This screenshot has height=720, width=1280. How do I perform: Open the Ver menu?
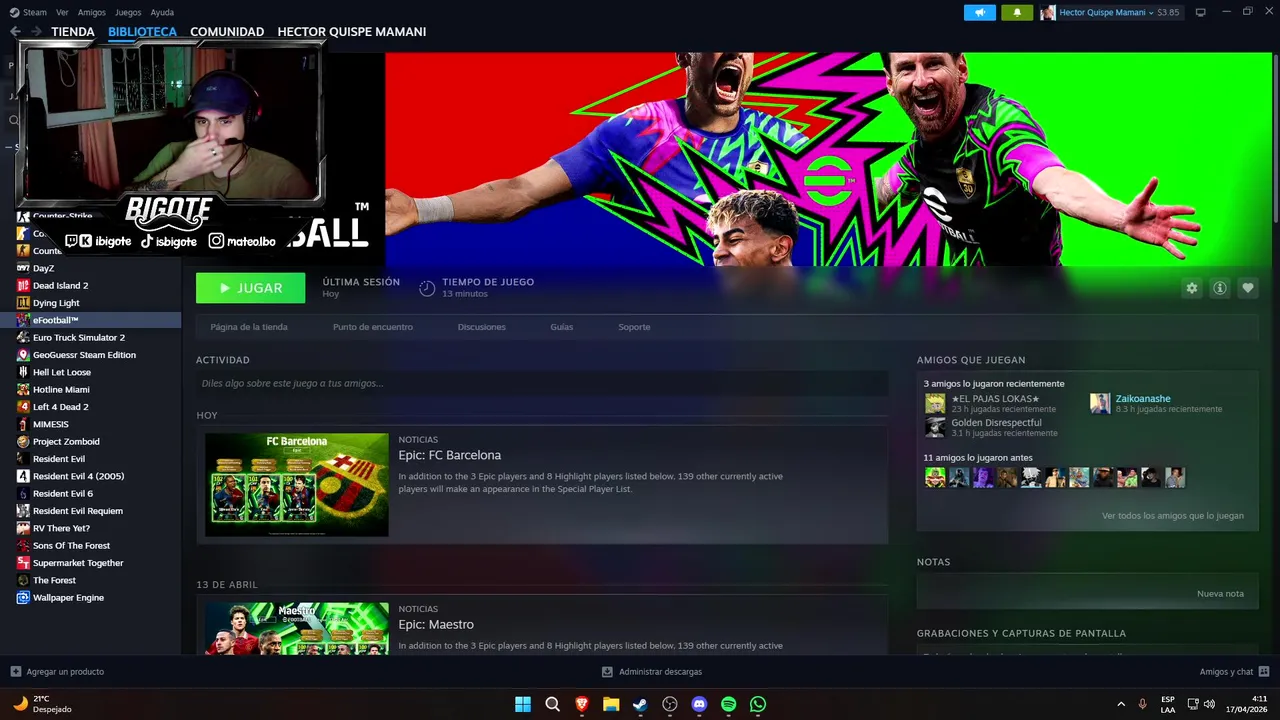pos(62,12)
